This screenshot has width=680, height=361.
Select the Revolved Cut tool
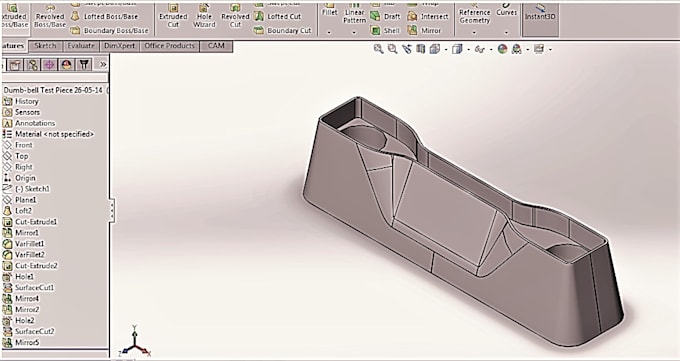tap(235, 16)
